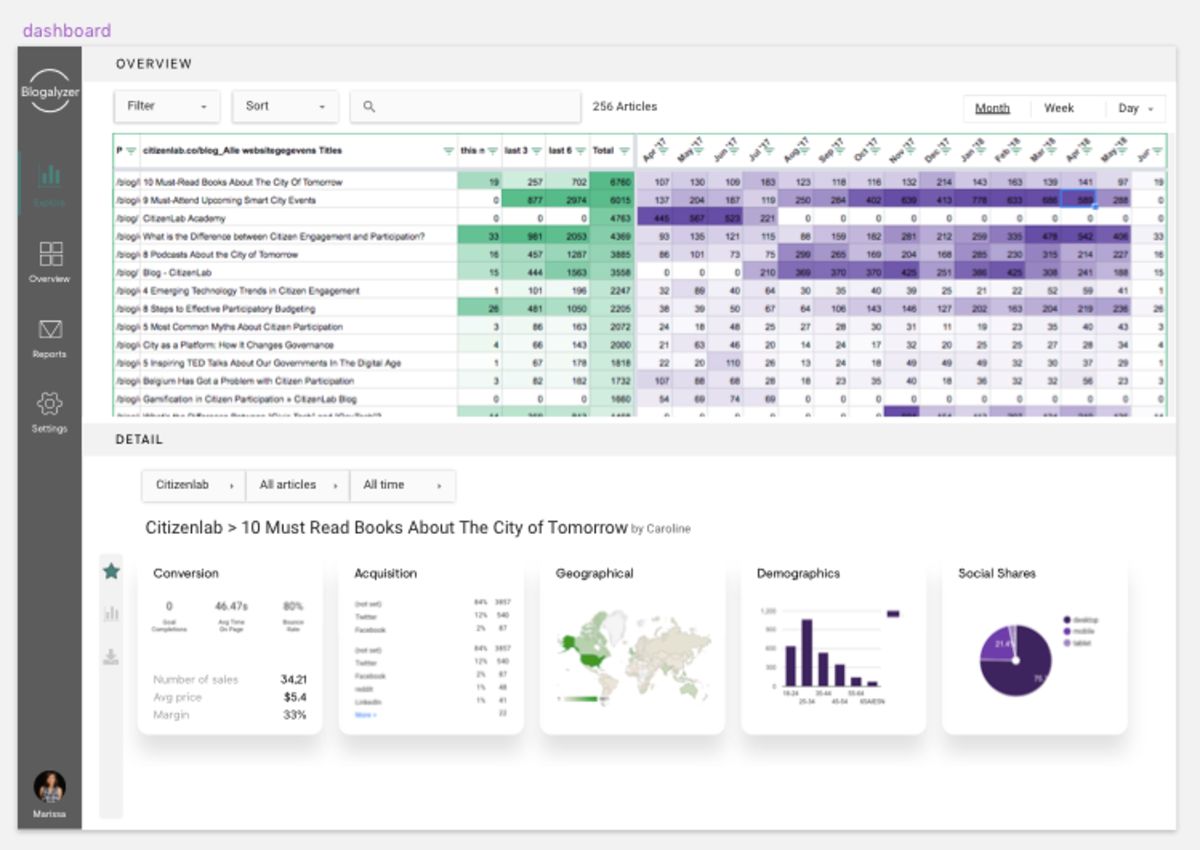Image resolution: width=1200 pixels, height=850 pixels.
Task: Click the filter icon on Titles column
Action: (448, 151)
